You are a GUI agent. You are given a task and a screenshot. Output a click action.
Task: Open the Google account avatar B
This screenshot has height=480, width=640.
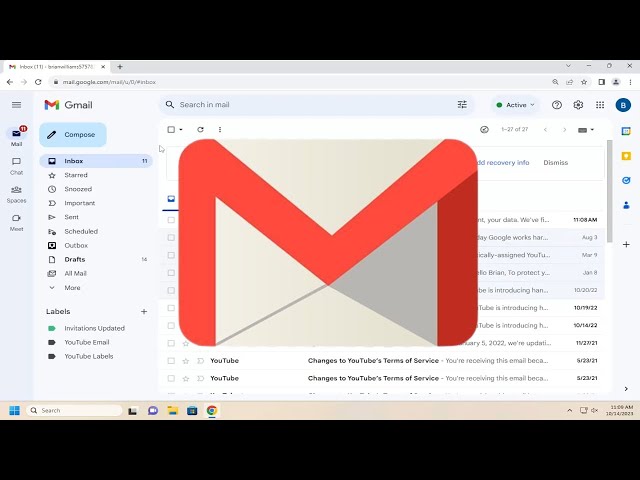pos(623,105)
